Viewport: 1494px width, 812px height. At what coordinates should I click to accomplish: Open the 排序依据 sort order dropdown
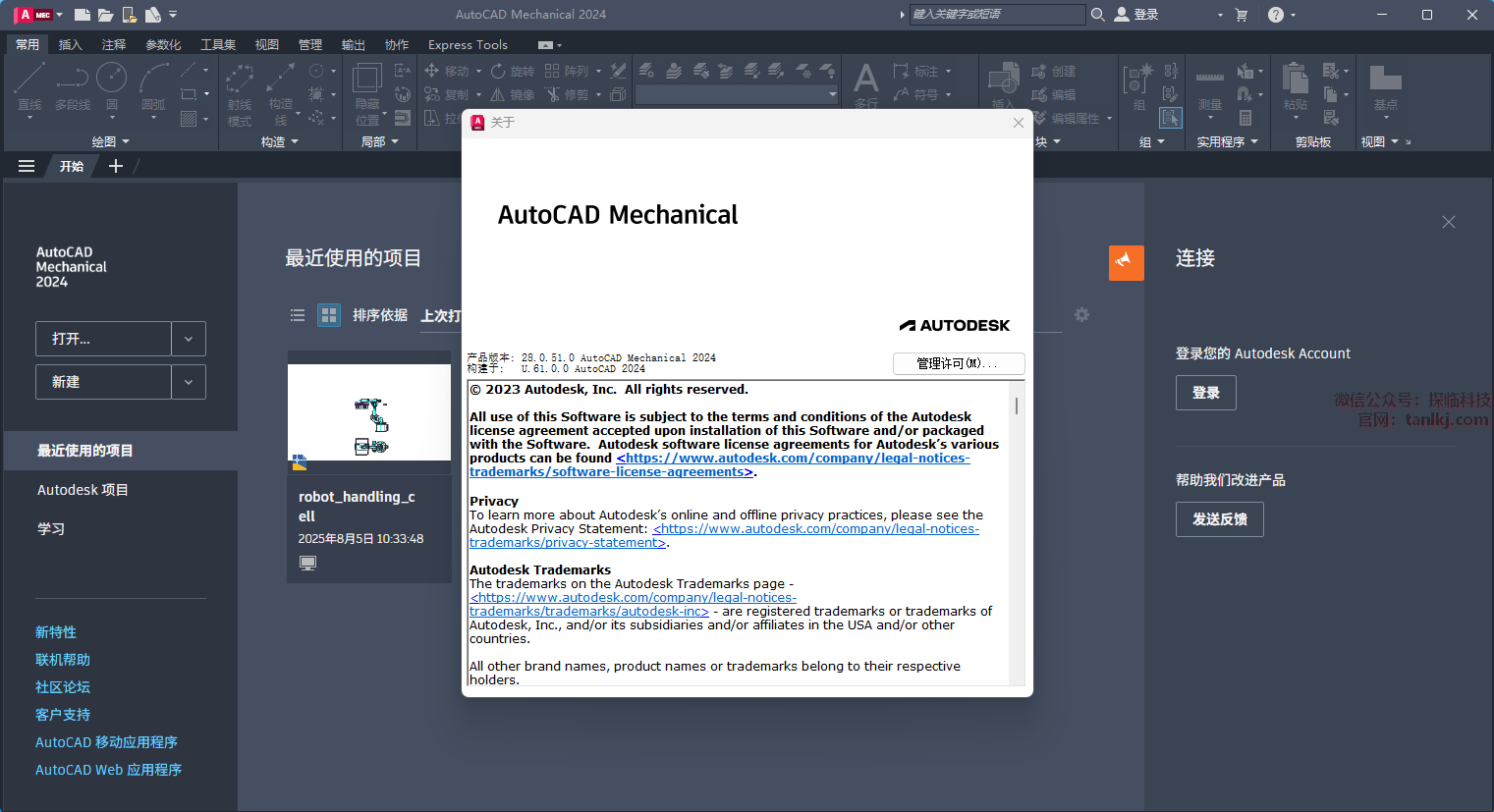[440, 315]
